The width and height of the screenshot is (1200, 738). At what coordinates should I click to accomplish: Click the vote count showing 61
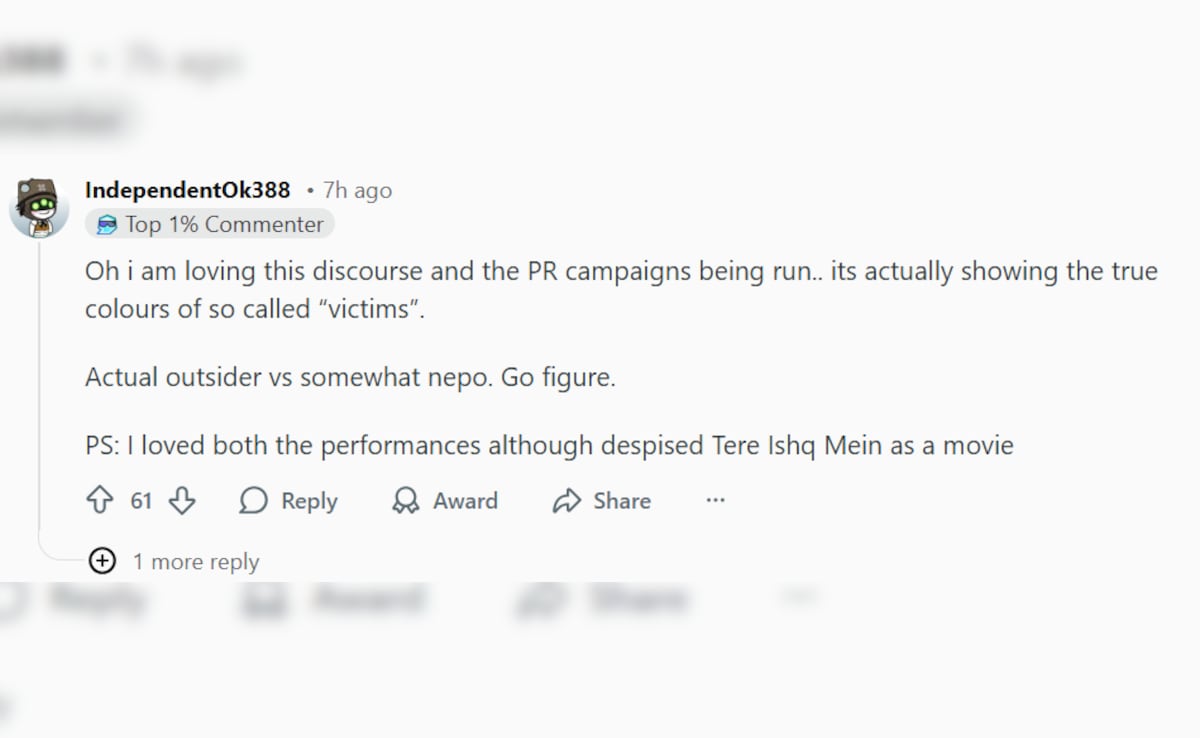tap(141, 501)
